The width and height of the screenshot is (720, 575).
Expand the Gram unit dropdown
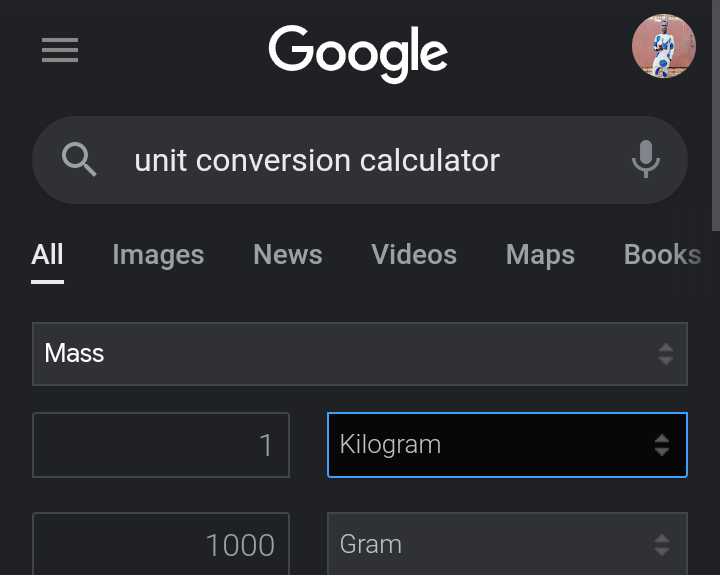[x=490, y=545]
